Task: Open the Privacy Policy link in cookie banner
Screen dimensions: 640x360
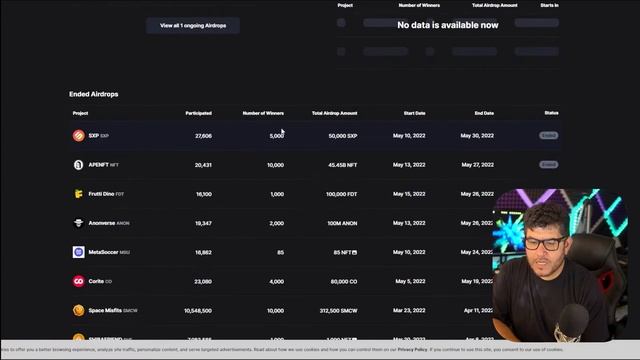Action: pyautogui.click(x=412, y=350)
